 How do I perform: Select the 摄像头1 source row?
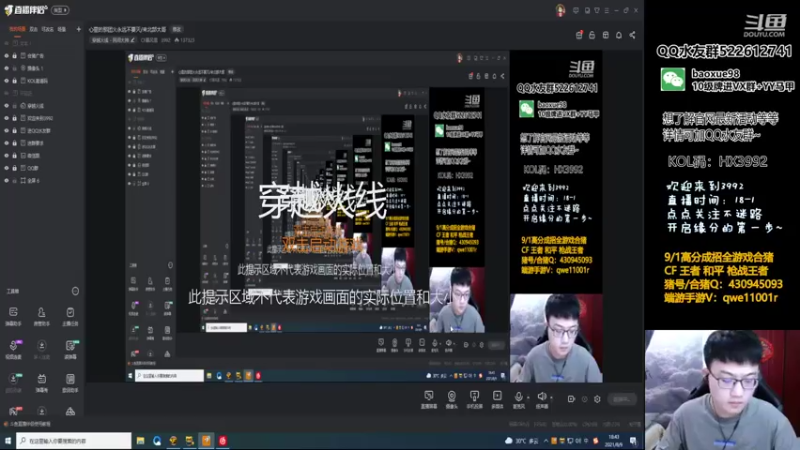click(x=42, y=68)
